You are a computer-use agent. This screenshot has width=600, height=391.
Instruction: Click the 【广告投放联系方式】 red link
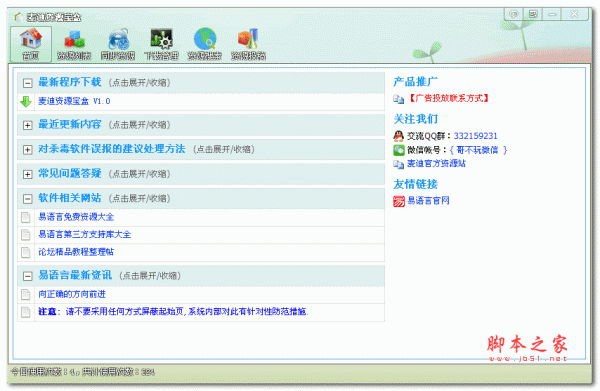point(448,99)
